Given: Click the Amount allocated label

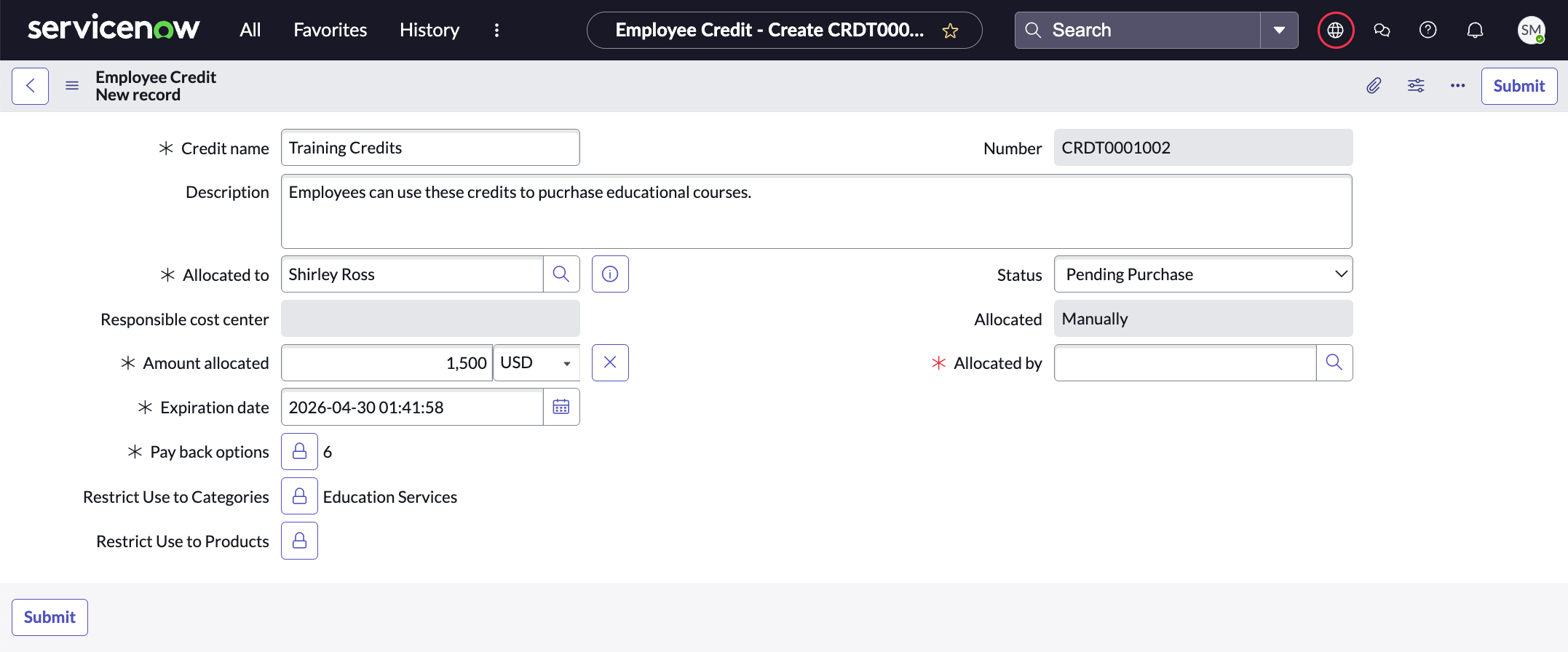Looking at the screenshot, I should pos(206,363).
